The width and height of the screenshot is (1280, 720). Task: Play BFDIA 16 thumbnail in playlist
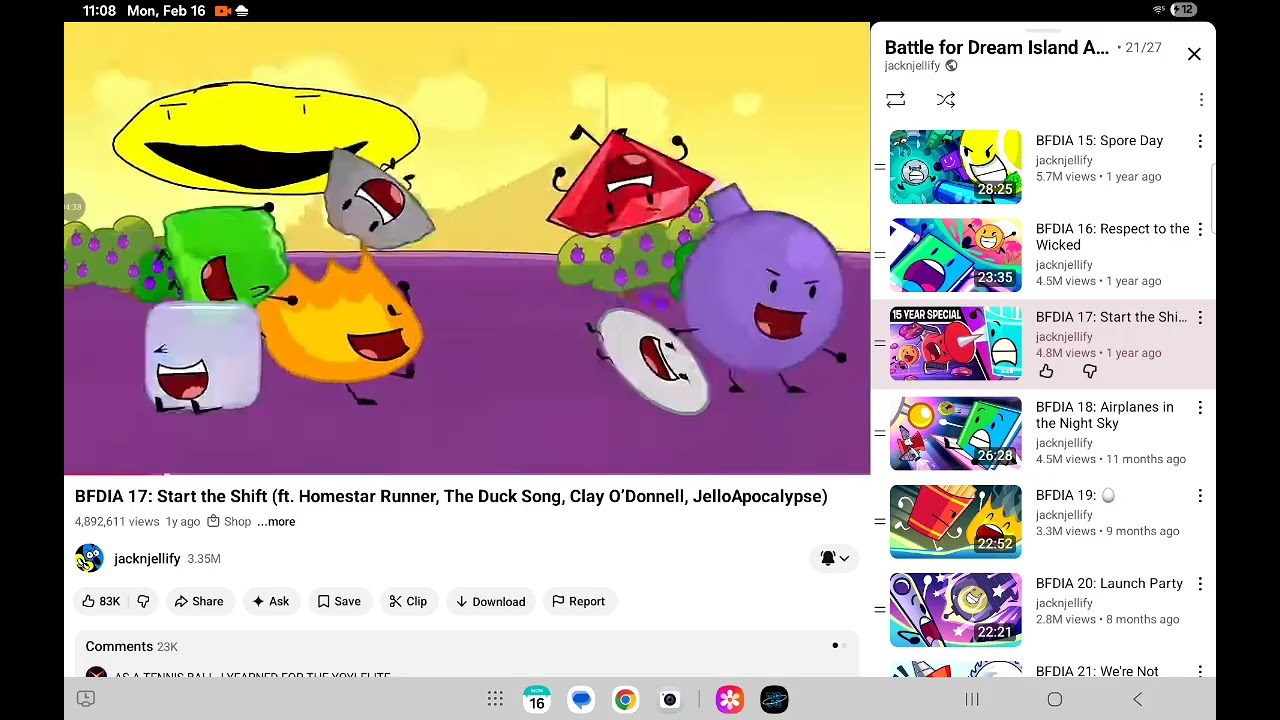pos(956,255)
